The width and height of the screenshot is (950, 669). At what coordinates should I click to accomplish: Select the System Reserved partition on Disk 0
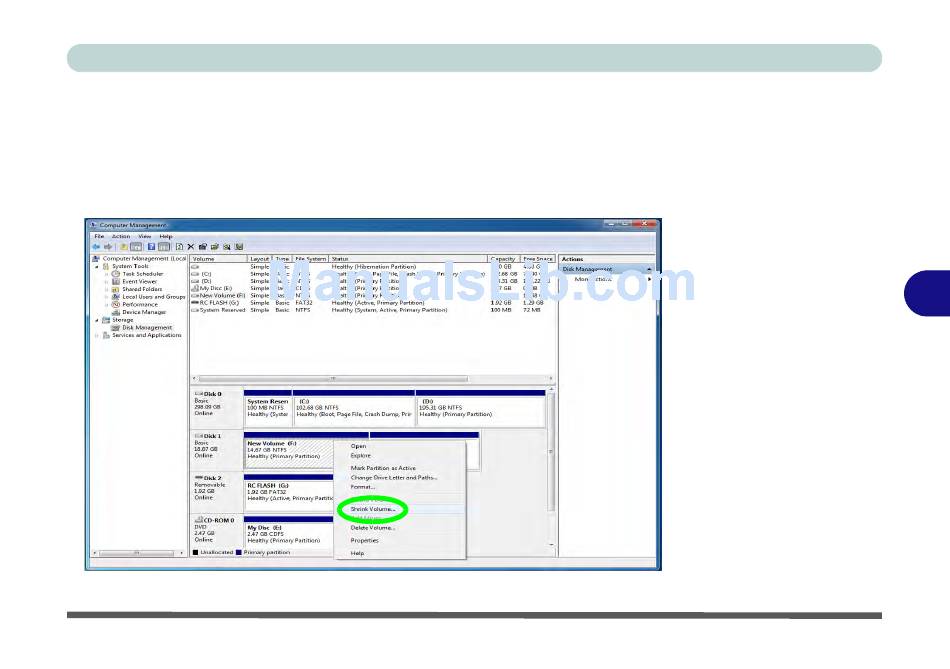267,408
